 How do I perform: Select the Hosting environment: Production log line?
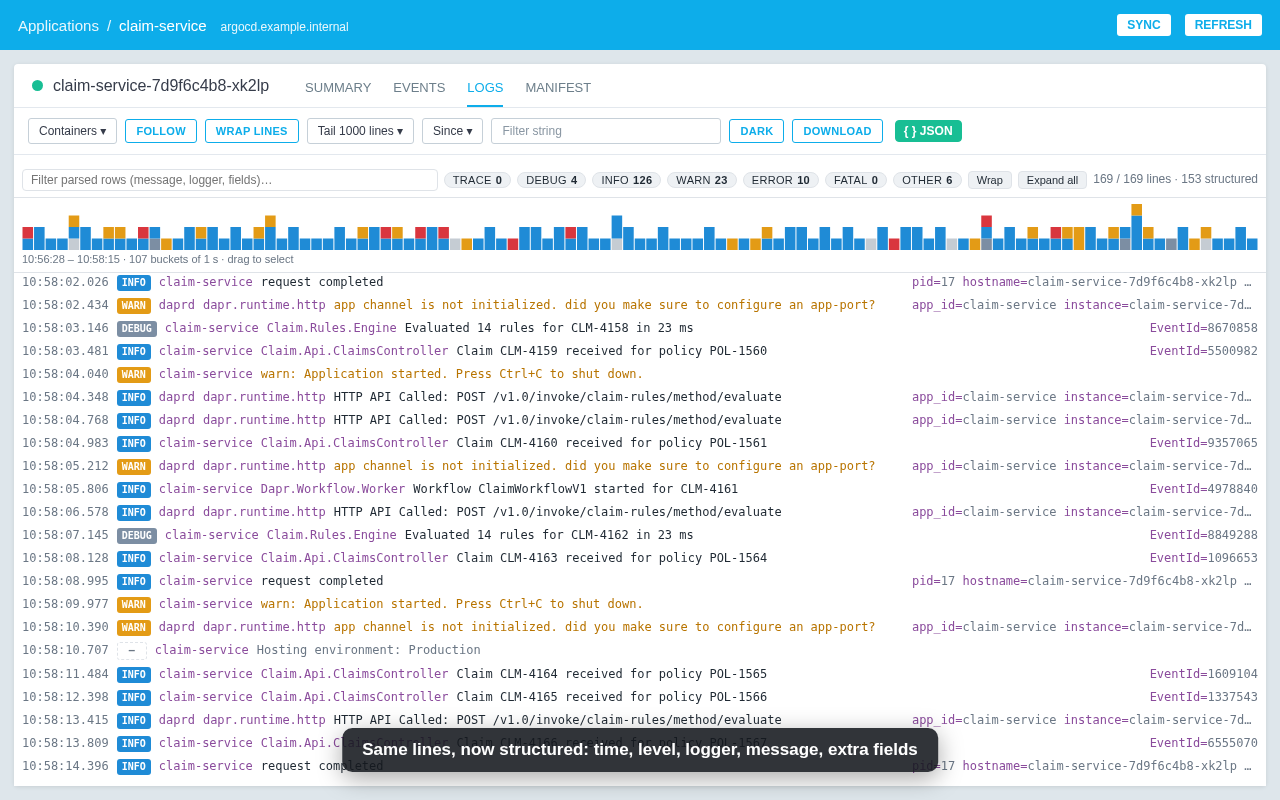pyautogui.click(x=640, y=650)
